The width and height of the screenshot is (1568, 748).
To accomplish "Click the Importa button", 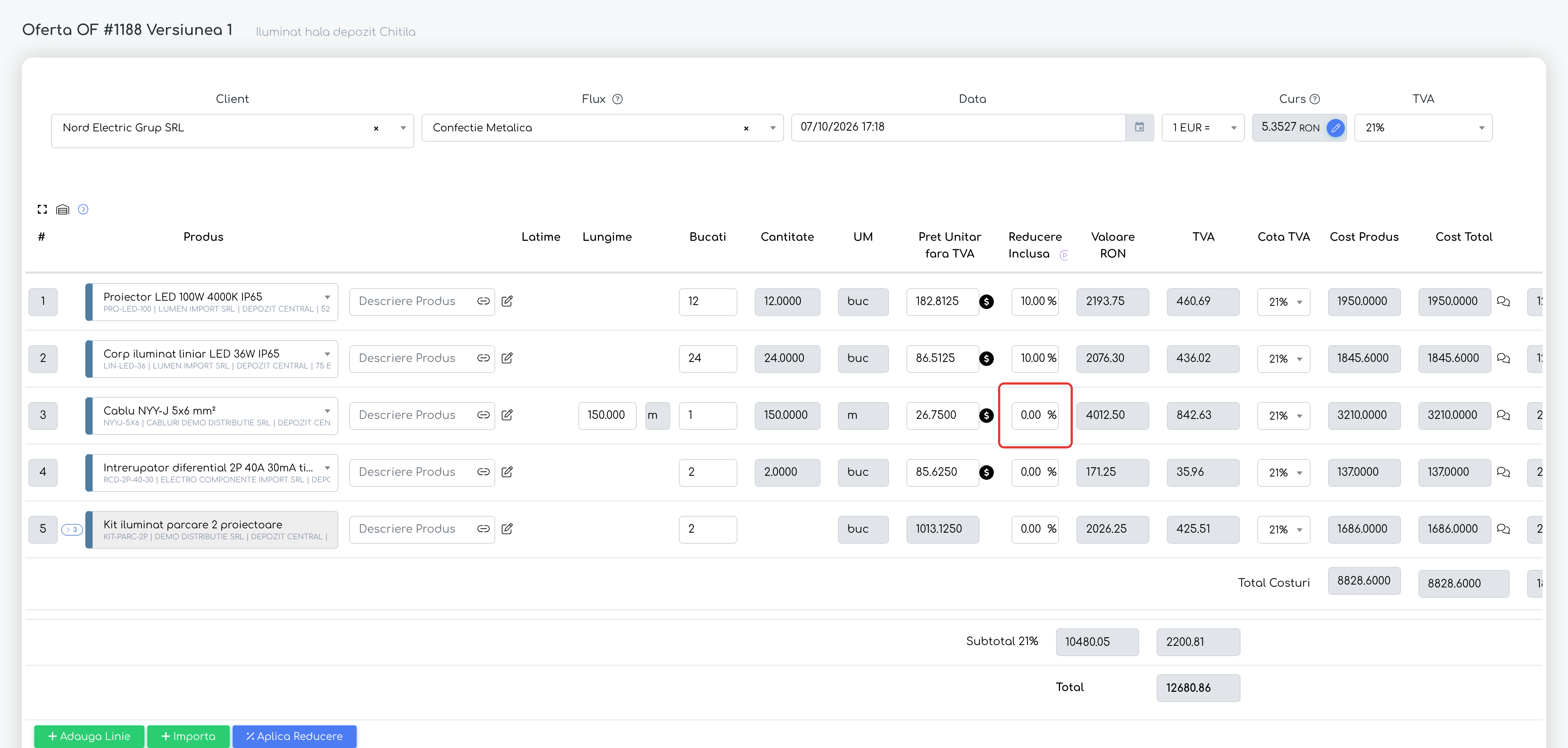I will click(189, 736).
